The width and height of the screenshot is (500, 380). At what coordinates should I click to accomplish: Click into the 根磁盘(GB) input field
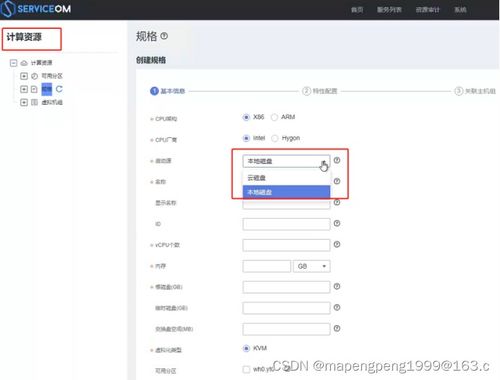click(x=286, y=287)
